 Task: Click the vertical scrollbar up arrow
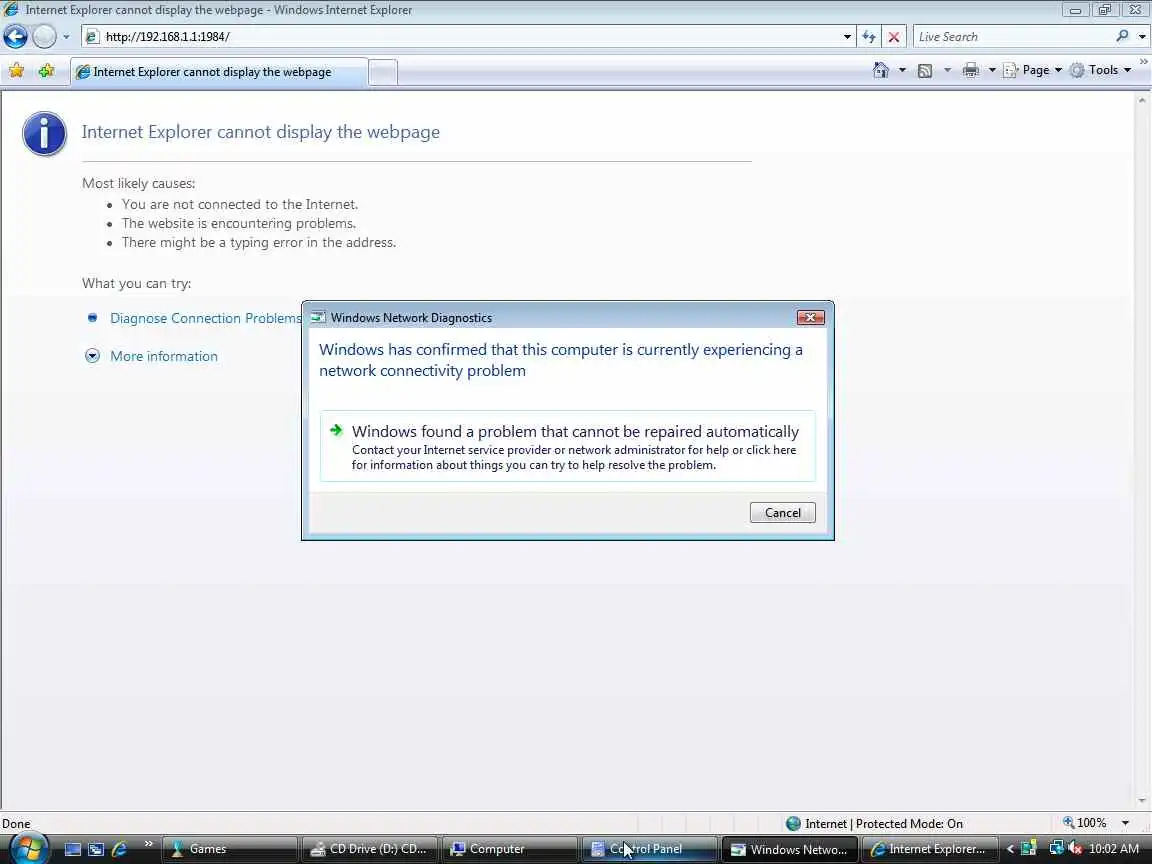(1142, 100)
